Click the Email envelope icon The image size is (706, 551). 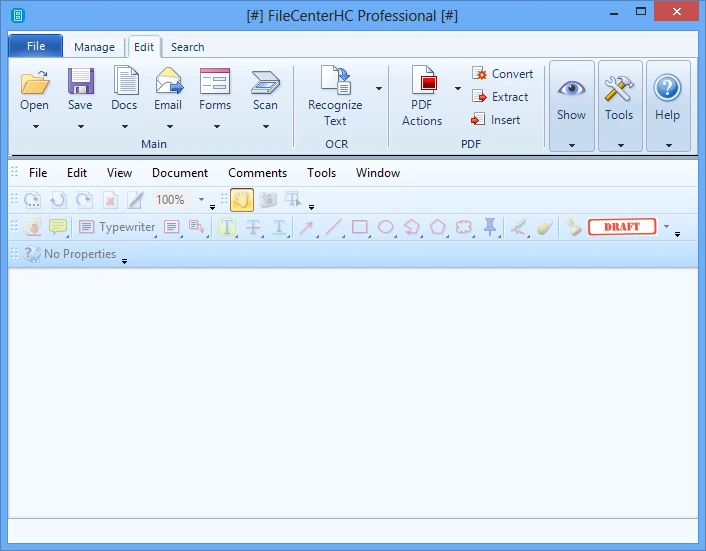pos(168,82)
